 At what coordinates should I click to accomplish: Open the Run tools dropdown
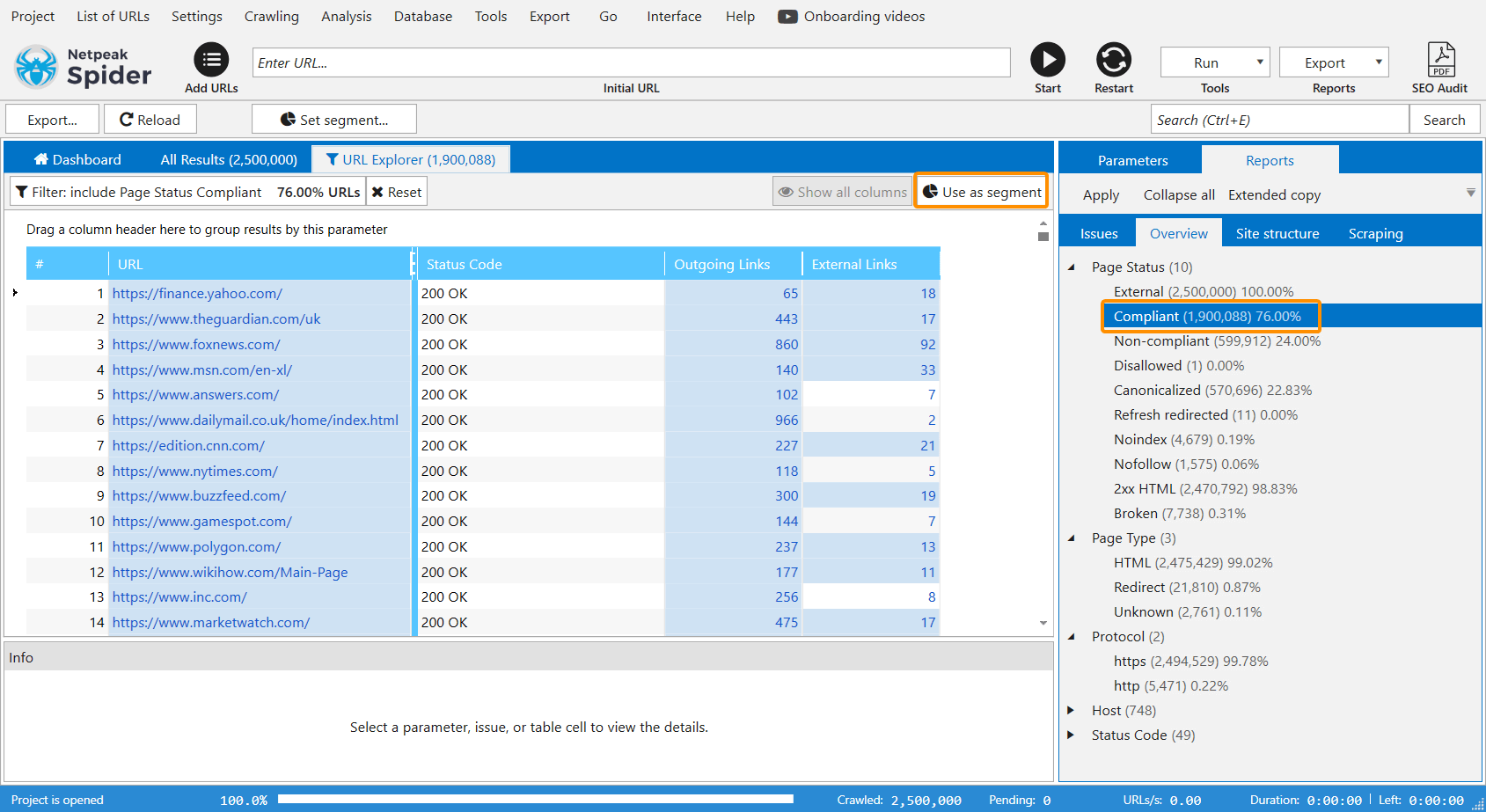point(1215,62)
